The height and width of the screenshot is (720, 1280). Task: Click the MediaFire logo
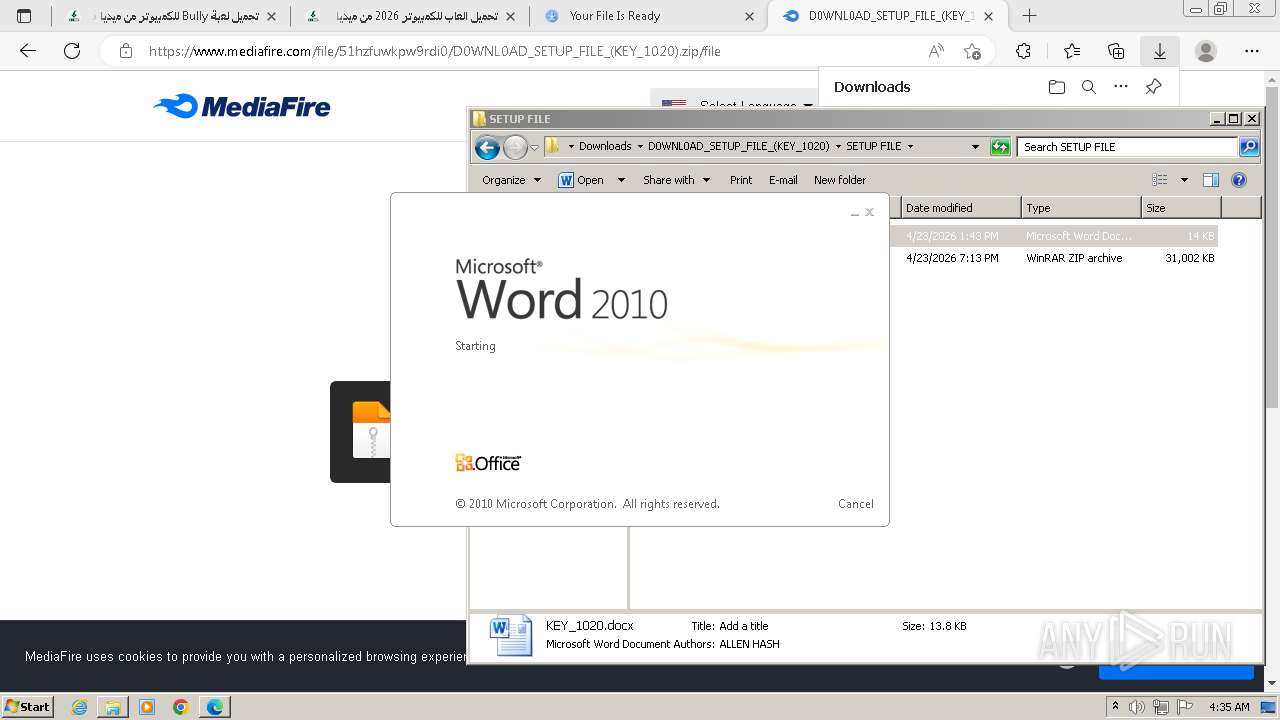tap(242, 106)
